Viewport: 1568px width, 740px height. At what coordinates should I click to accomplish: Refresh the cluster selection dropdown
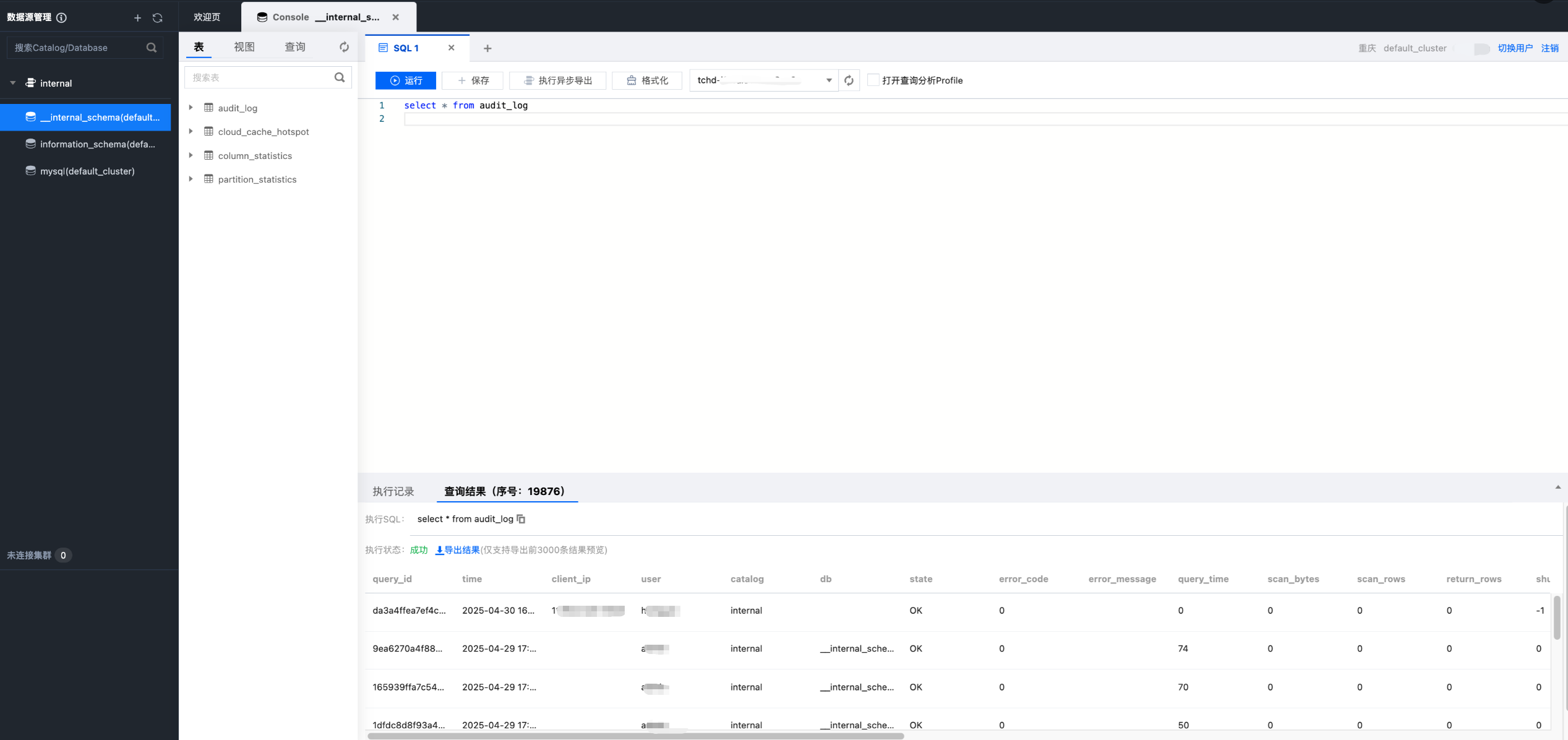[x=849, y=80]
